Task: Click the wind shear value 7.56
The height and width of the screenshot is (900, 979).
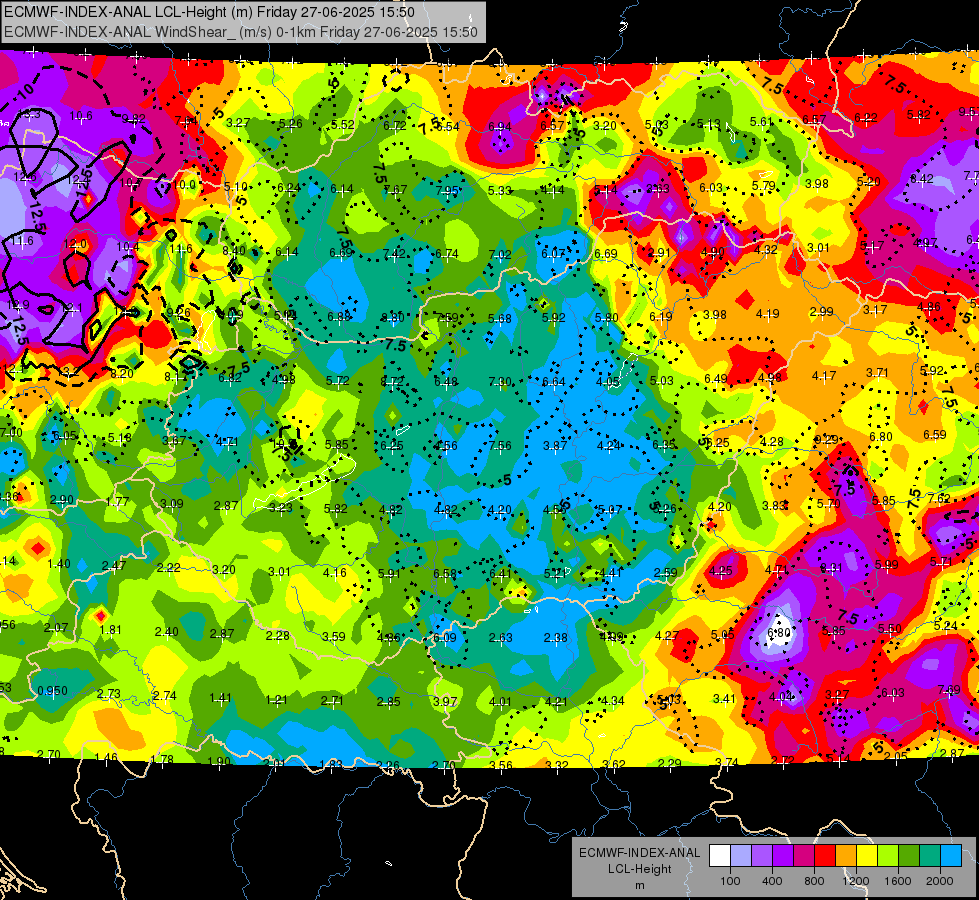Action: [x=500, y=445]
